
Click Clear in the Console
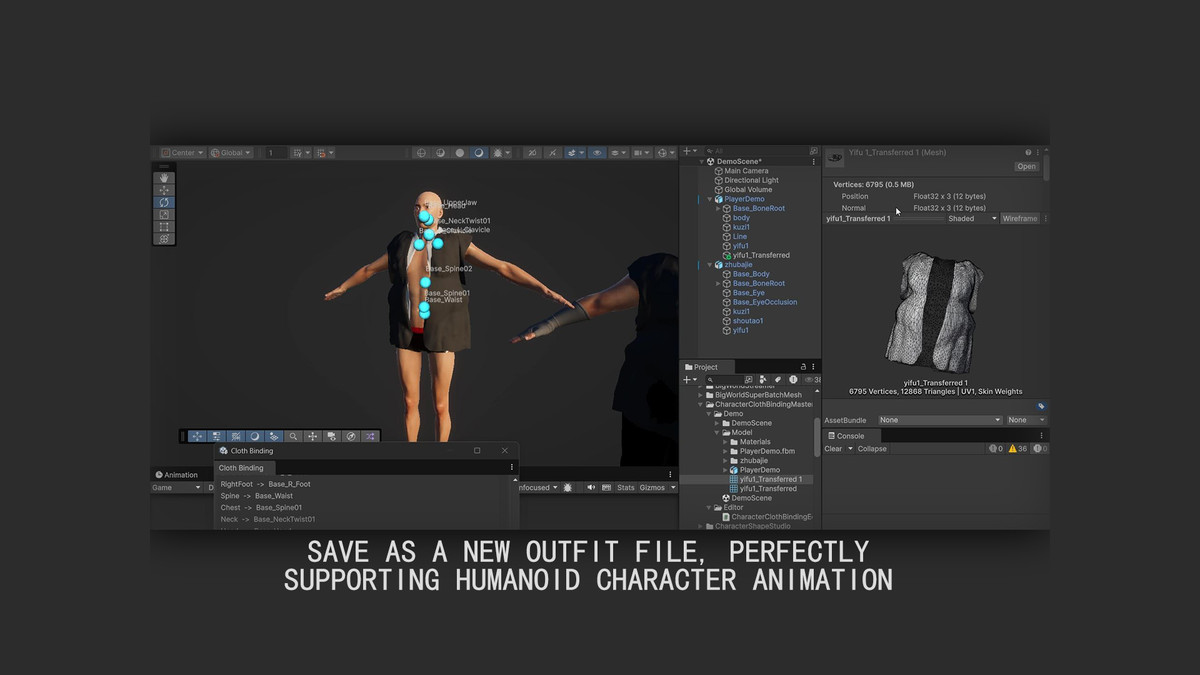[833, 448]
